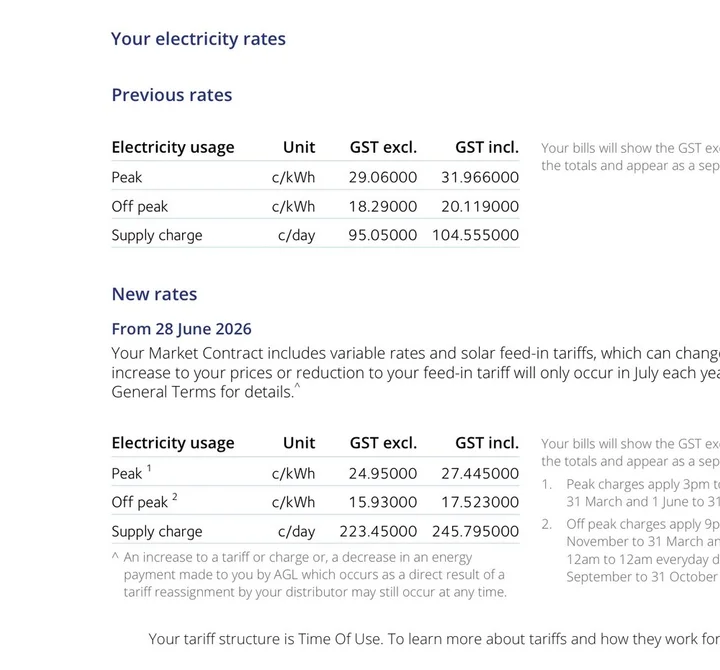Image resolution: width=720 pixels, height=670 pixels.
Task: Click previous Off peak GST incl. 20.119000
Action: [x=480, y=207]
